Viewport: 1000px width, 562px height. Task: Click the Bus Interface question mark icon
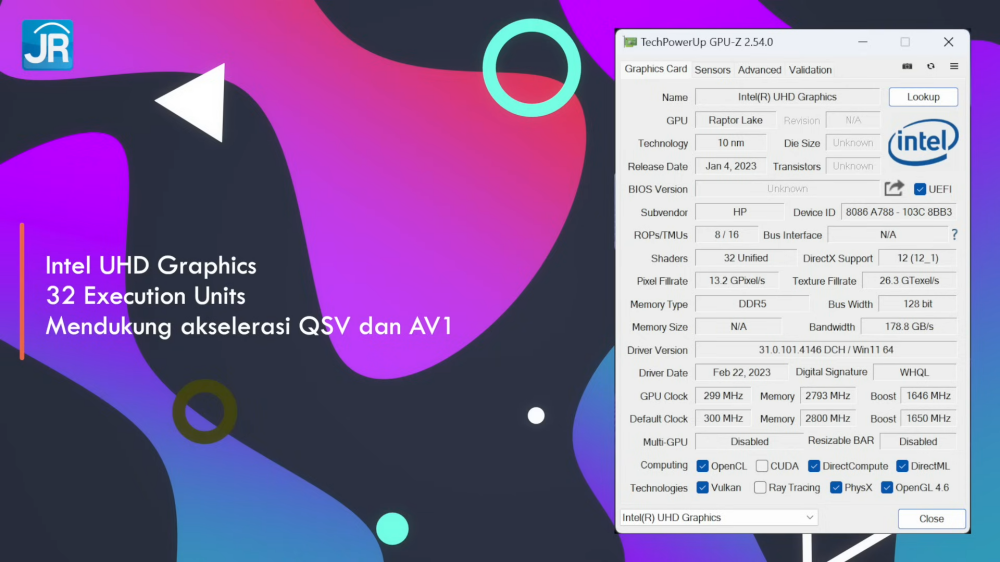pyautogui.click(x=954, y=235)
